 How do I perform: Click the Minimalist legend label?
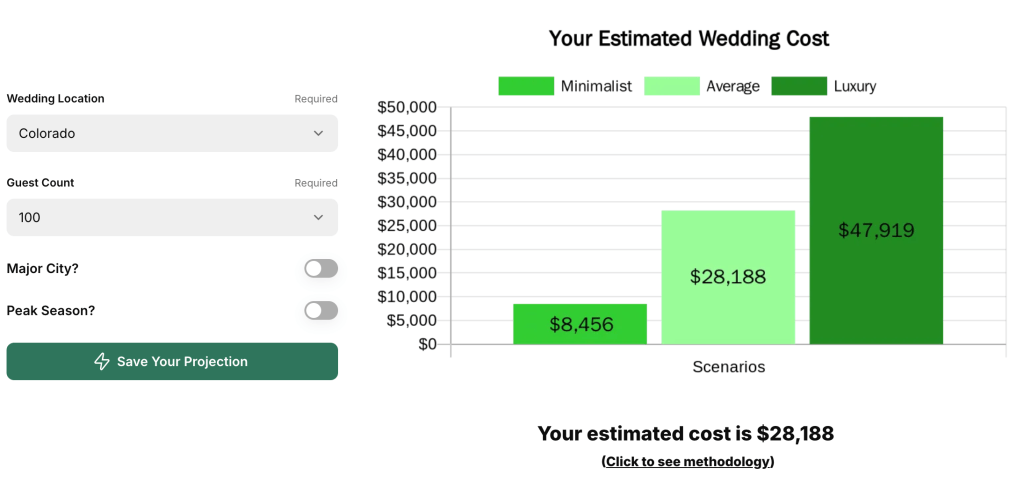click(x=596, y=86)
